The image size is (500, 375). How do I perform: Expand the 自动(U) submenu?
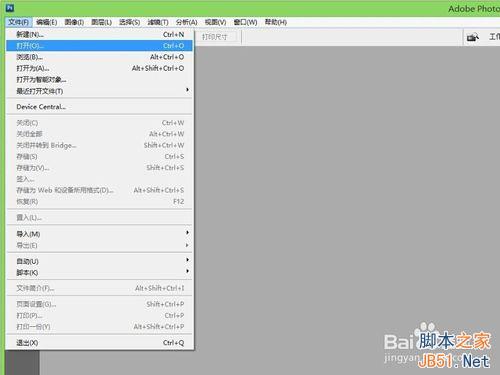99,261
